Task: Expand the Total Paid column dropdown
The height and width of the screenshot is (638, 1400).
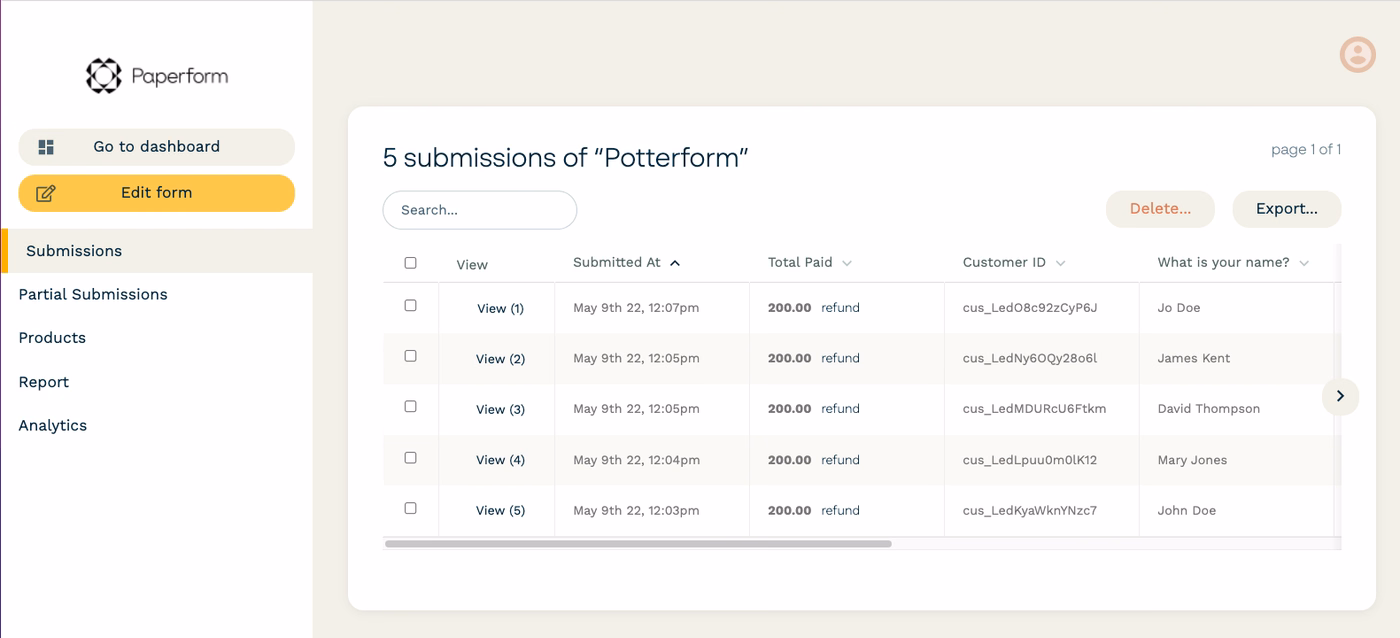Action: [x=847, y=263]
